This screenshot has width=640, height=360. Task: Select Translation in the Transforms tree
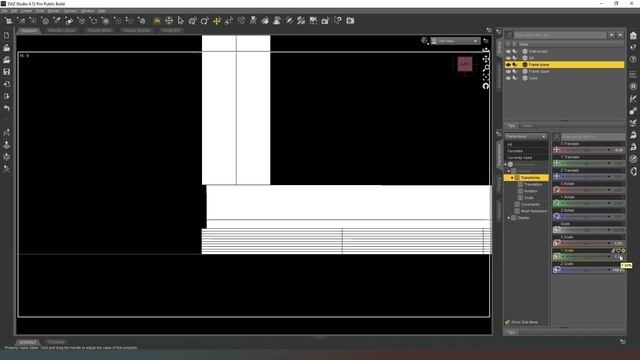coord(533,184)
